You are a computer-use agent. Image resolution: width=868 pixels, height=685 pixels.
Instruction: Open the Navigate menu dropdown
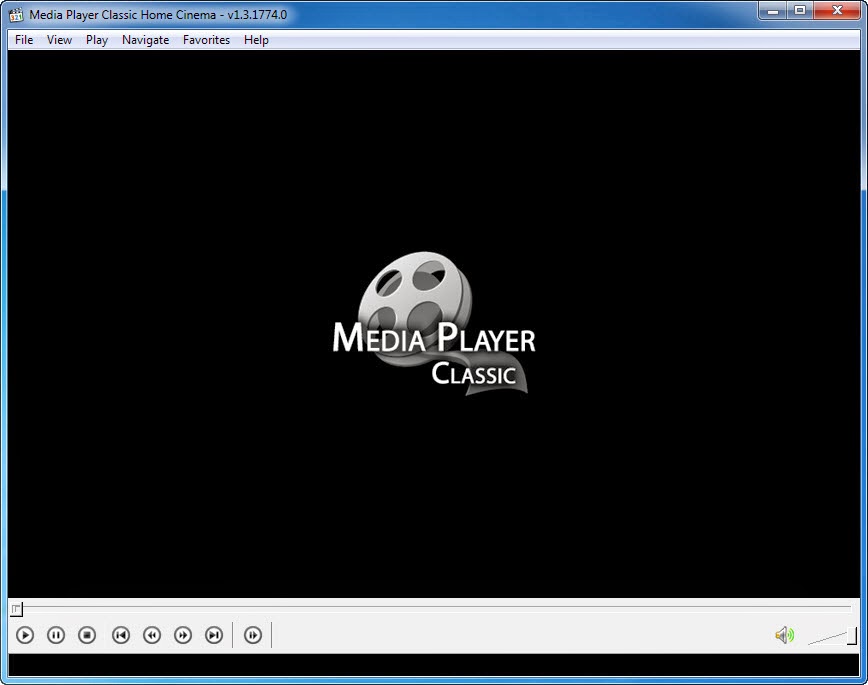(145, 40)
